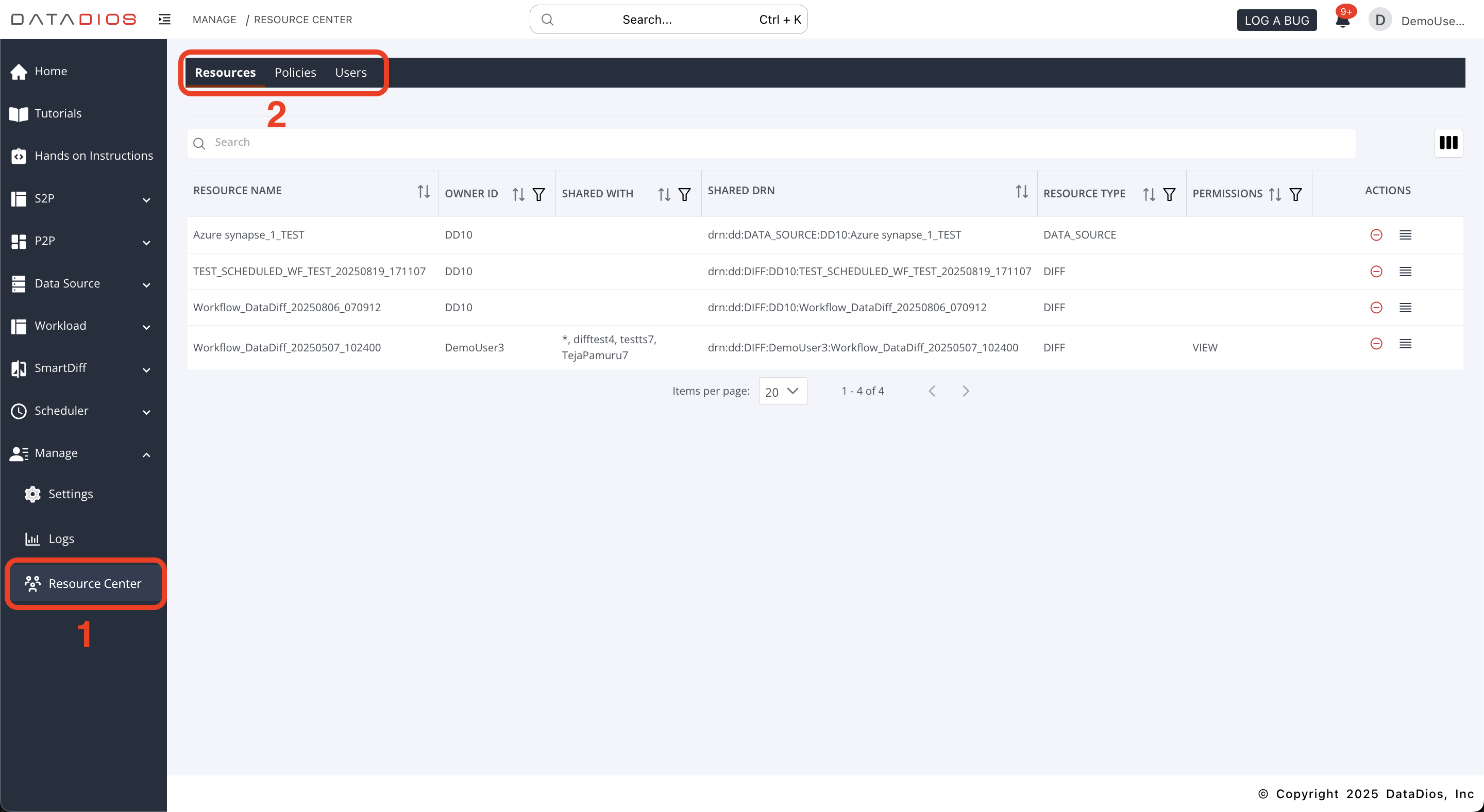
Task: Filter the Shared With column
Action: [684, 194]
